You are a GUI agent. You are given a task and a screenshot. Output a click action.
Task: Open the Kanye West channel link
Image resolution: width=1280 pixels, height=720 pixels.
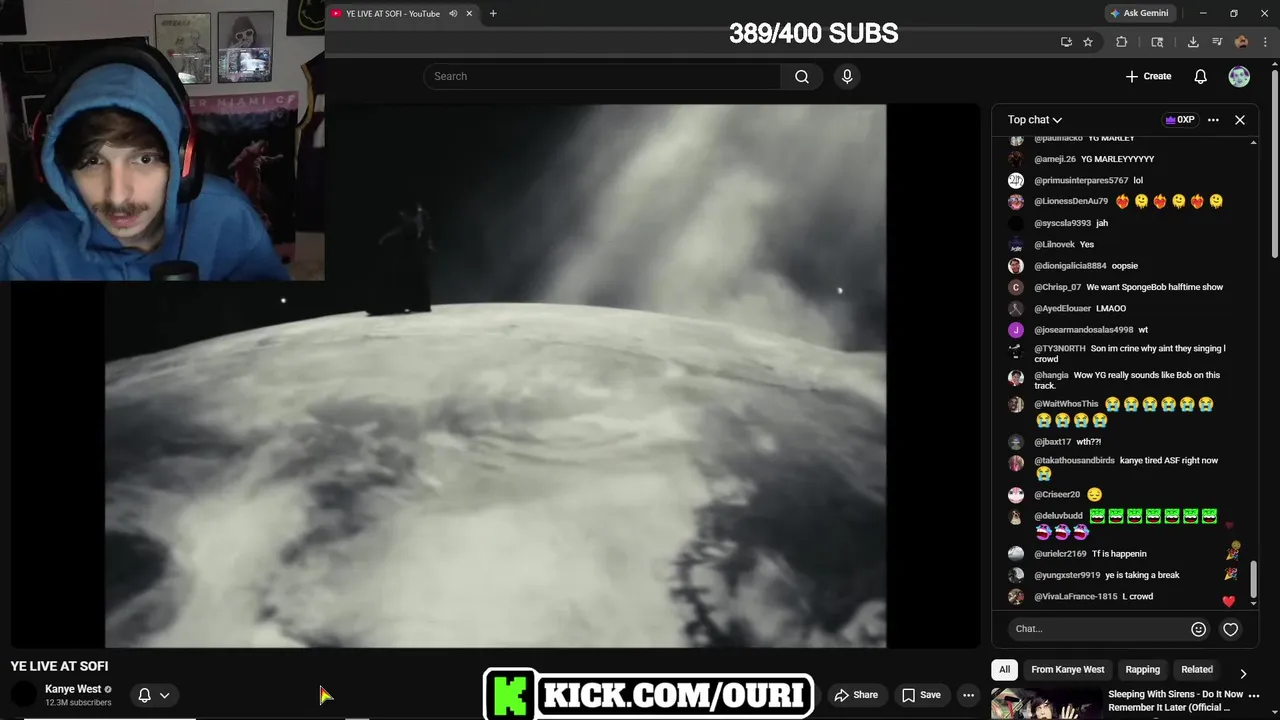point(73,689)
